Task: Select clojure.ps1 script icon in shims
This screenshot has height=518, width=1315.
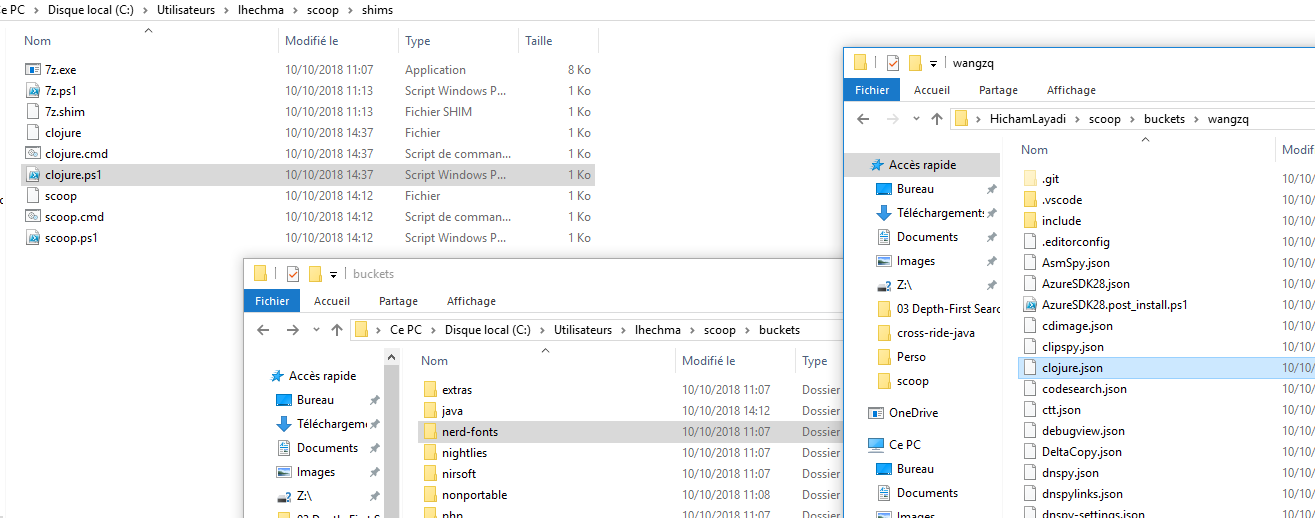Action: click(33, 175)
